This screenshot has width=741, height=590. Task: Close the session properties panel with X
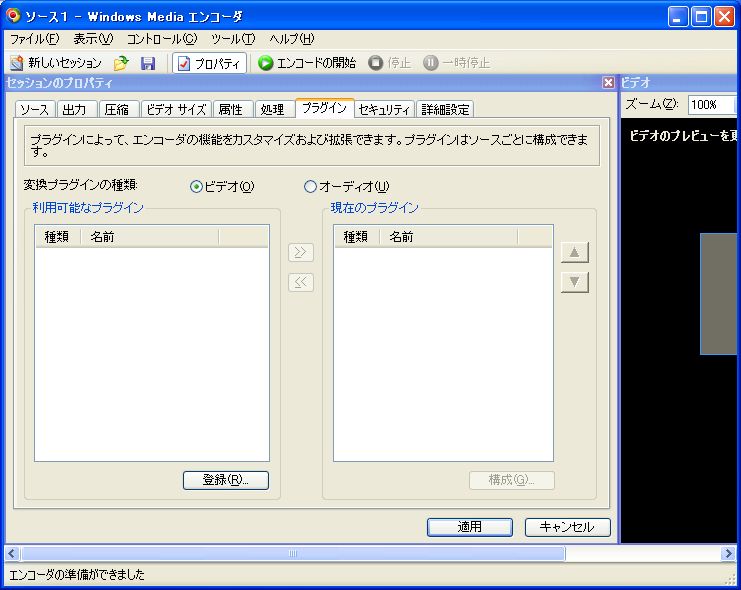click(x=607, y=83)
